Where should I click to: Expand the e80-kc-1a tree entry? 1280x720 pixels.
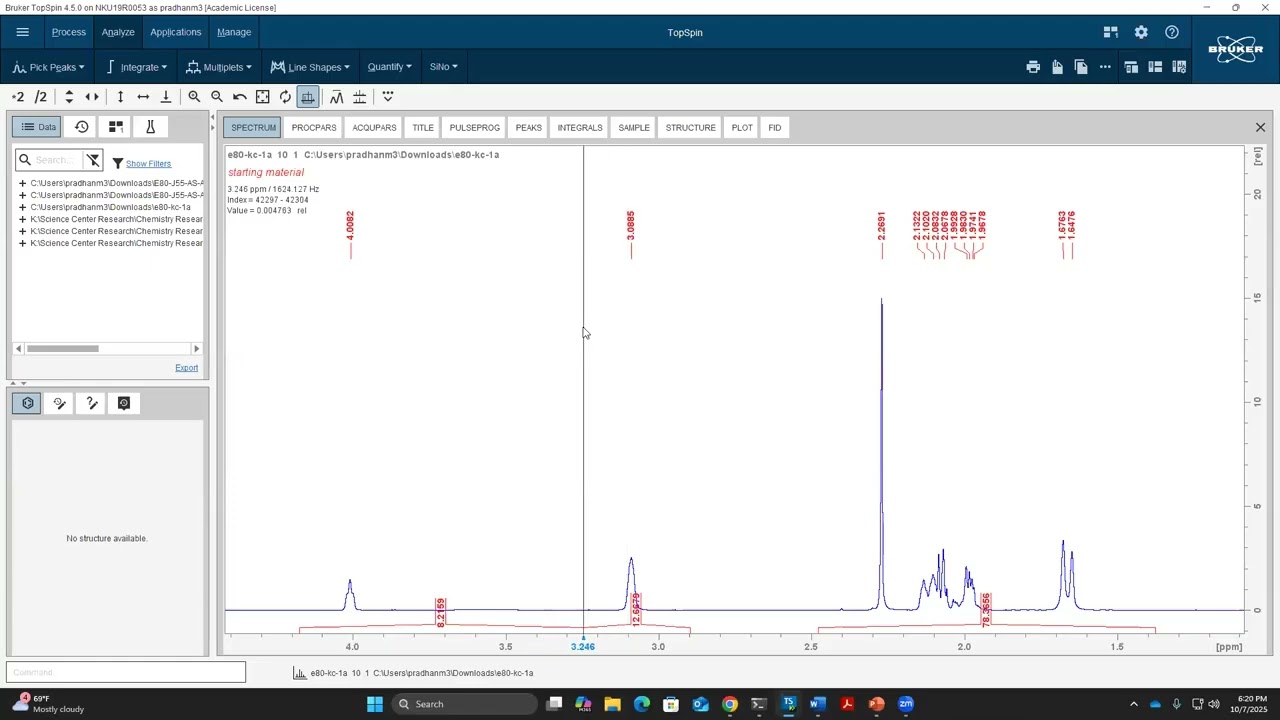(x=22, y=207)
